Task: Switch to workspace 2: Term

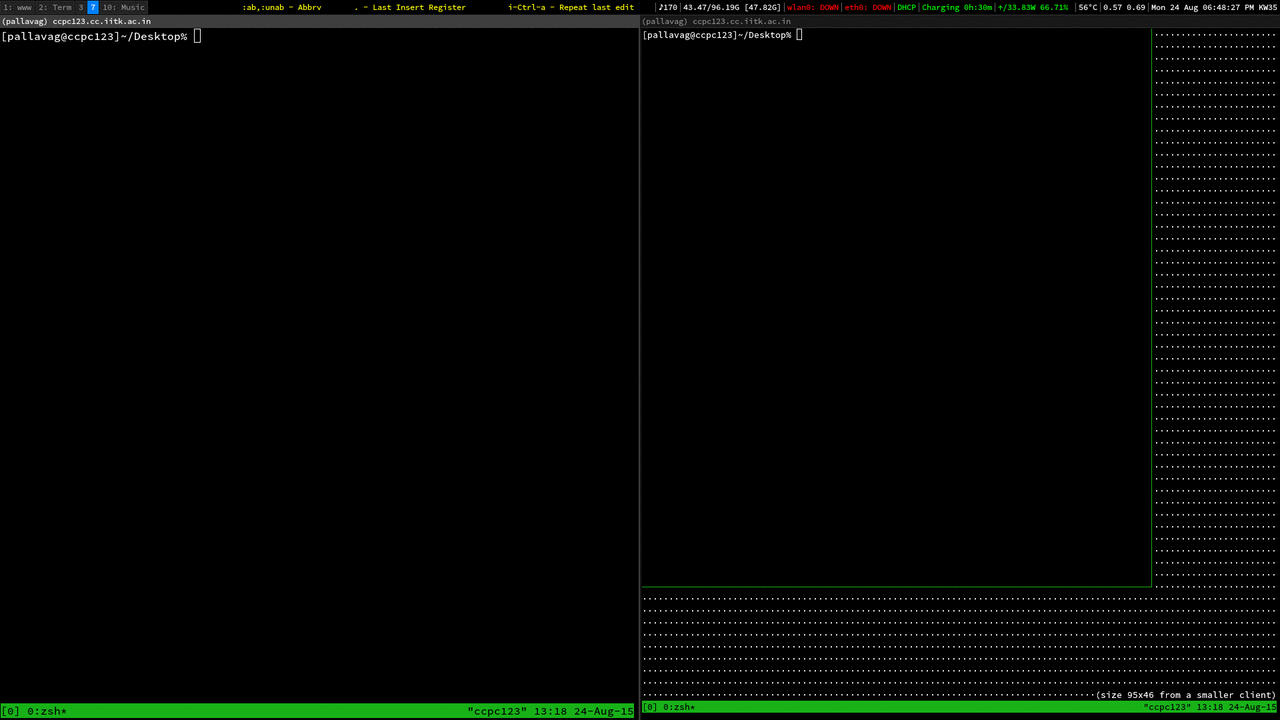Action: click(55, 7)
